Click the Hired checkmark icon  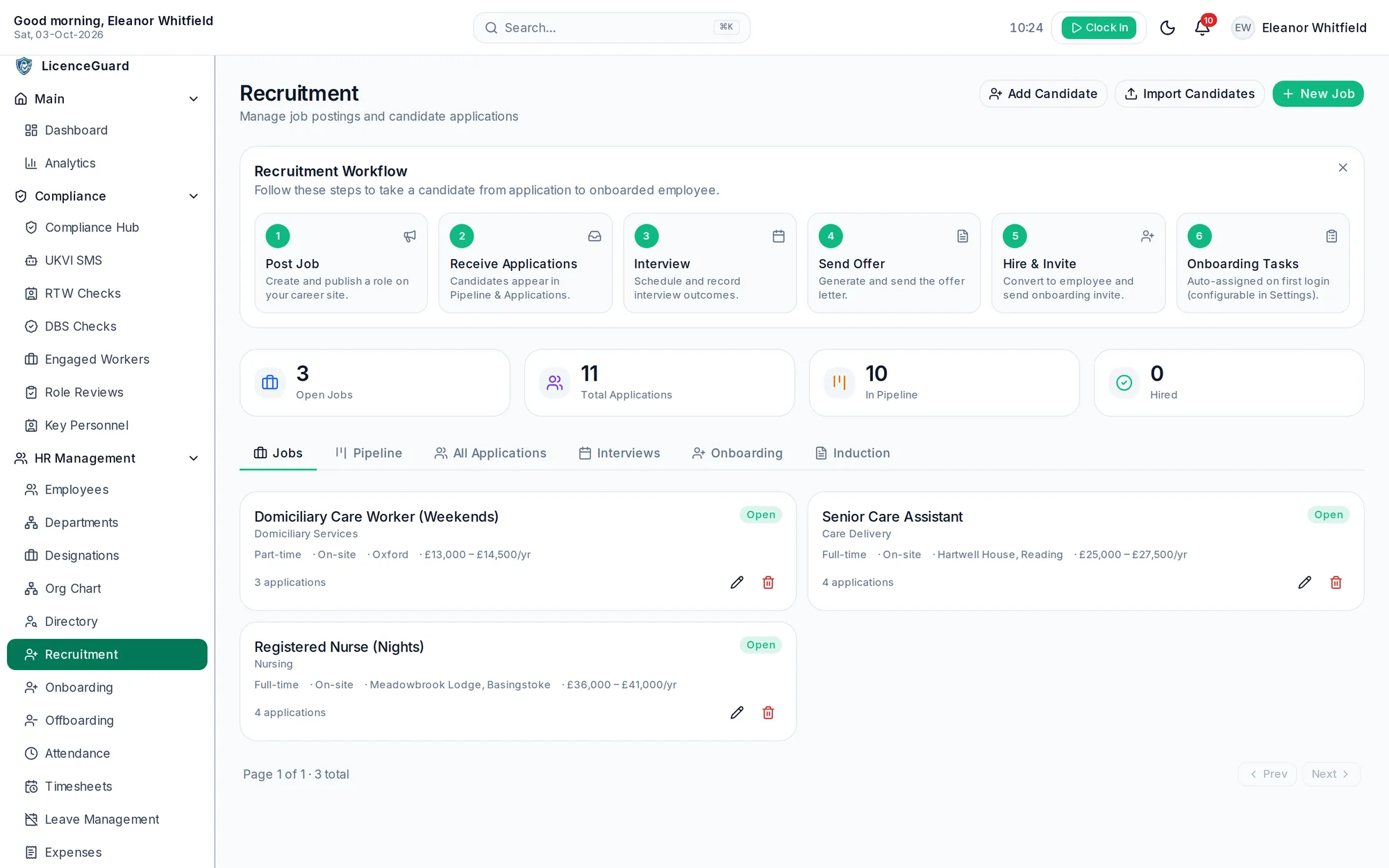(x=1124, y=383)
